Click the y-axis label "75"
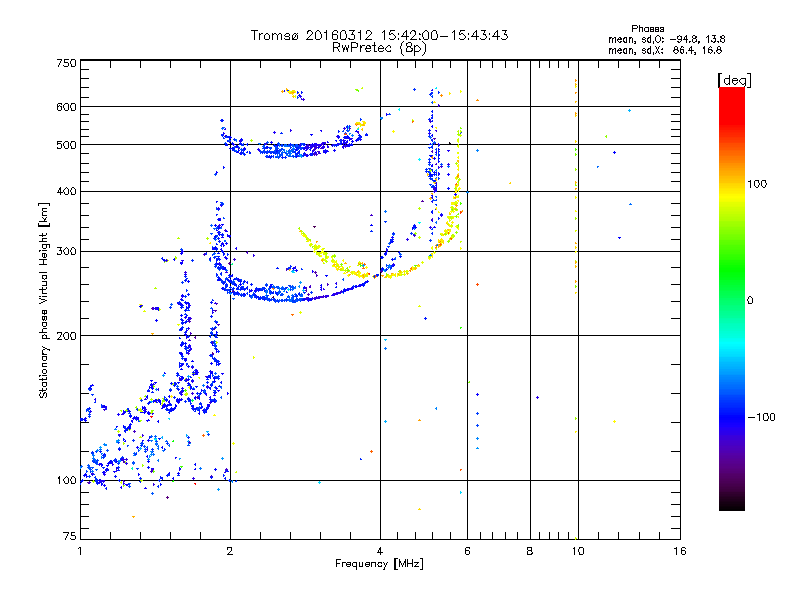800x600 pixels. pyautogui.click(x=70, y=536)
